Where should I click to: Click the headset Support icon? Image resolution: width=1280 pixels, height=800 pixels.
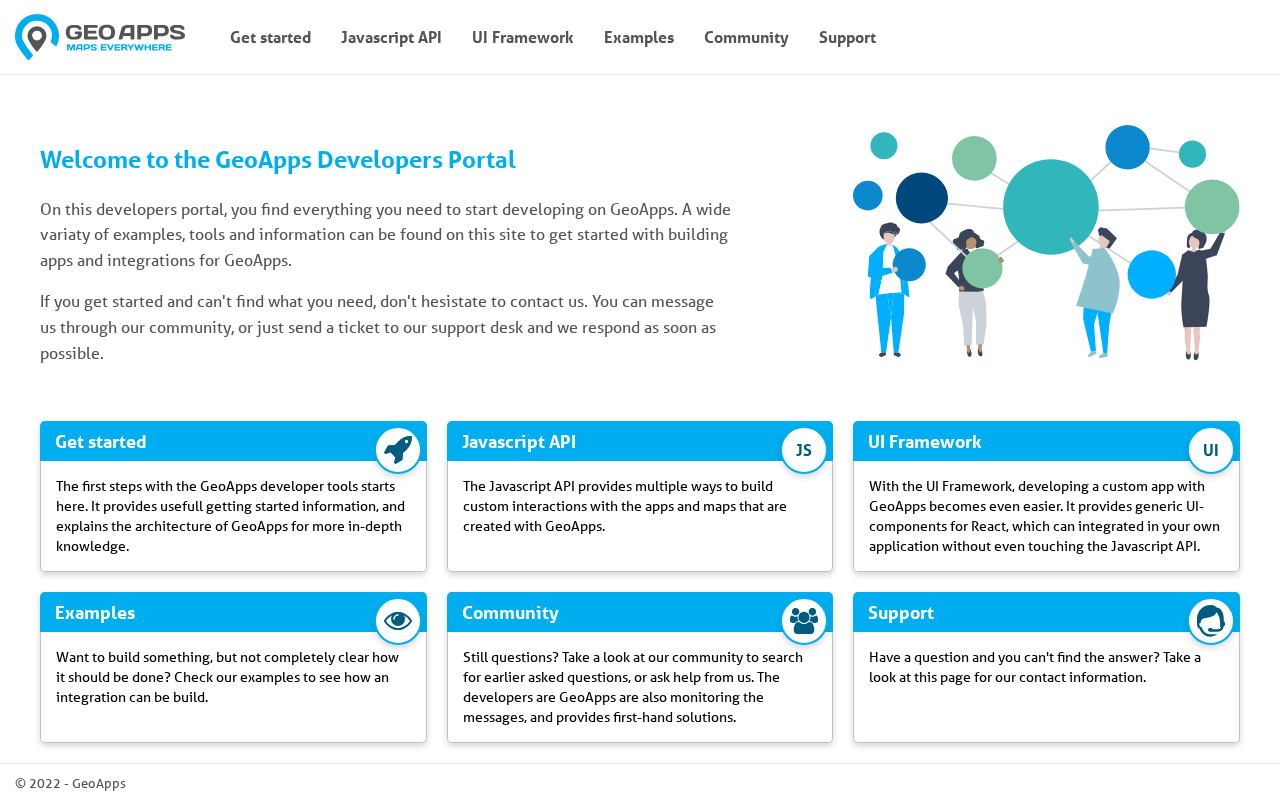coord(1210,621)
